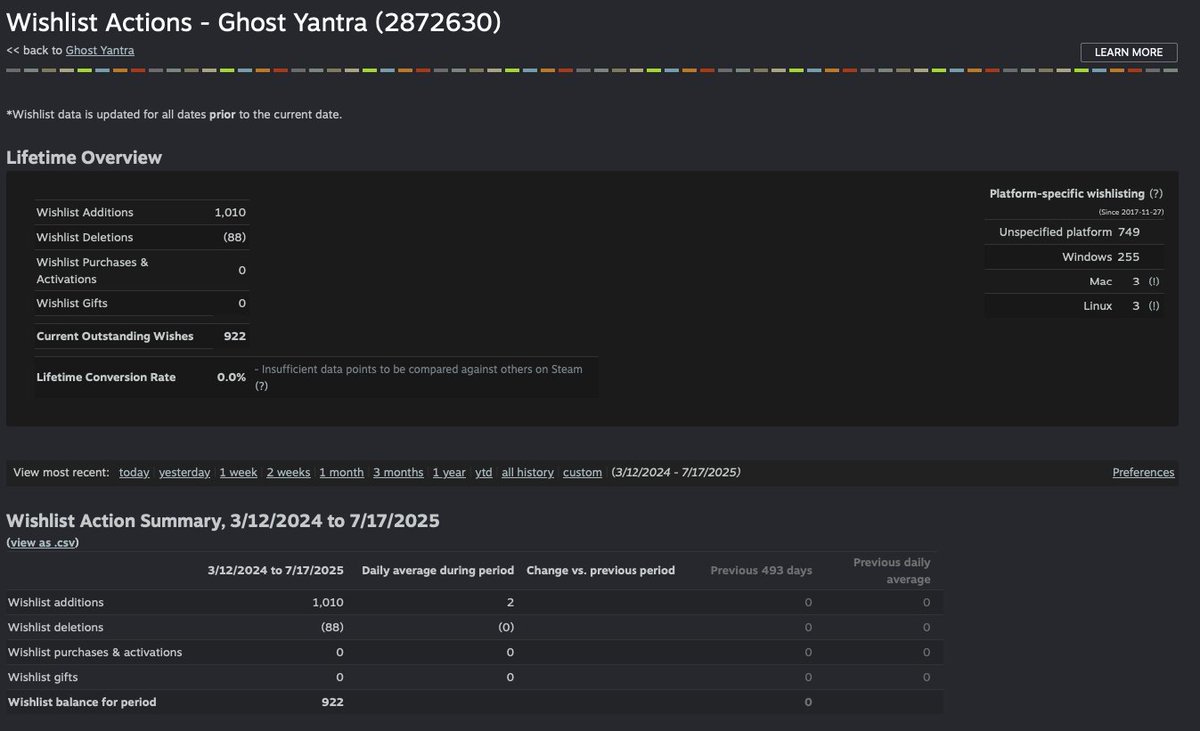Click the Current Outstanding Wishes value 922
Screen dimensions: 1200x731
[x=235, y=336]
